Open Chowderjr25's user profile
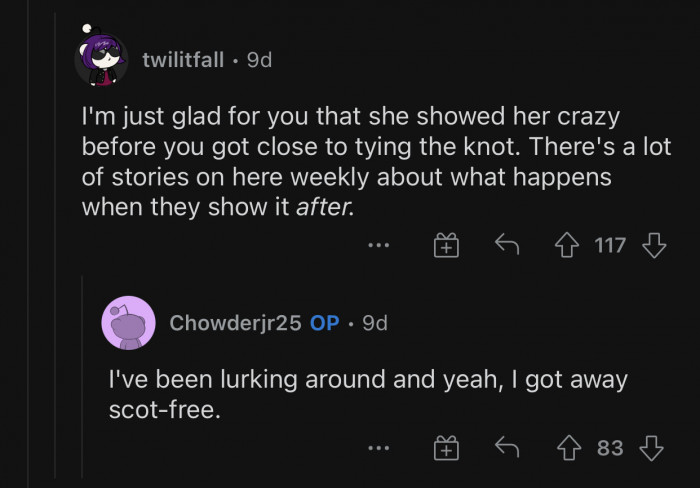 pyautogui.click(x=235, y=323)
